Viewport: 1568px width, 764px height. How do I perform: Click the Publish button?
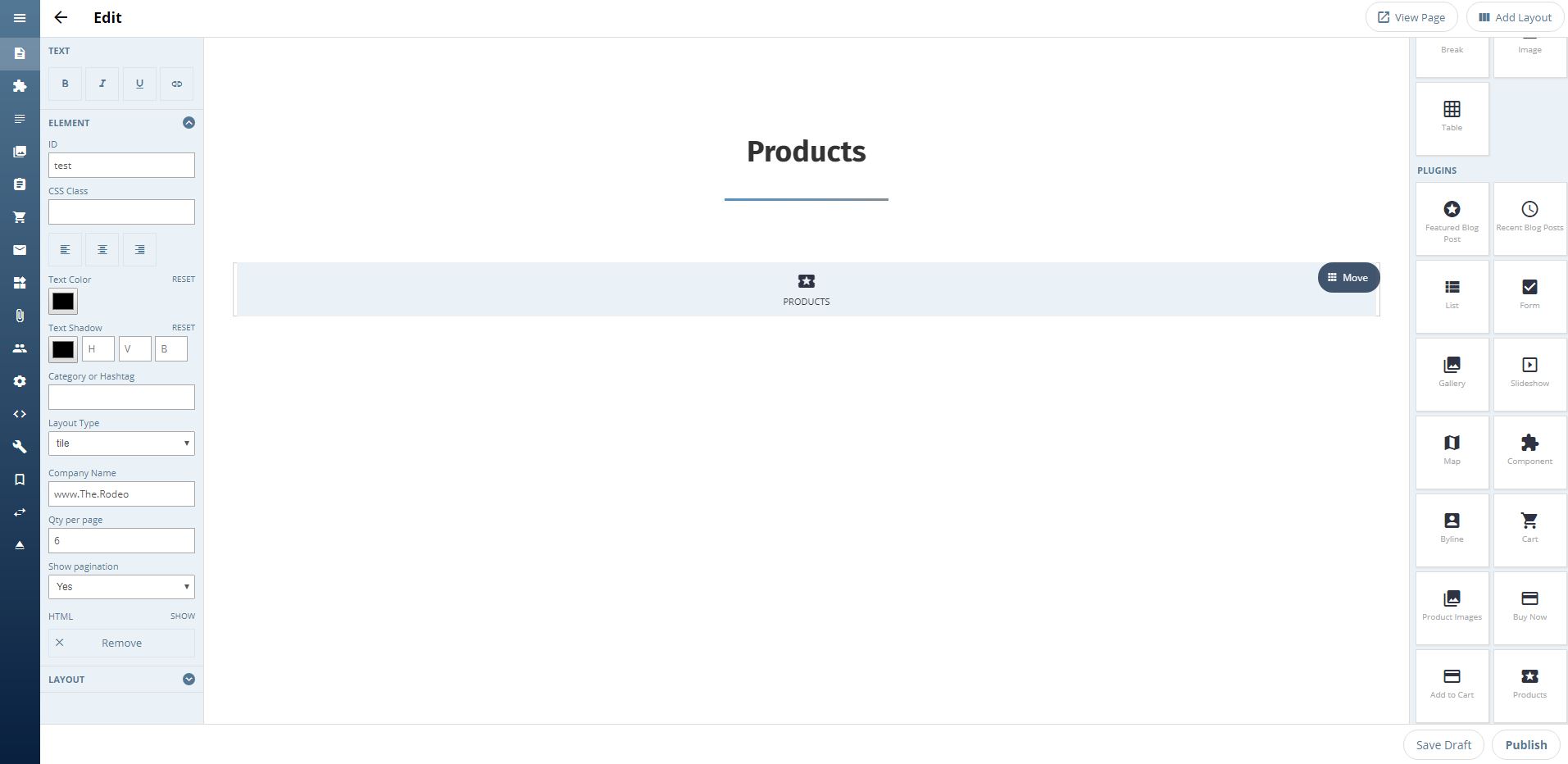coord(1525,744)
